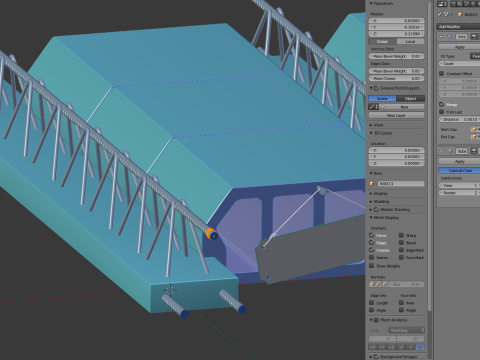
Task: Click the plus icon on grease pencil New button
Action: pos(382,107)
